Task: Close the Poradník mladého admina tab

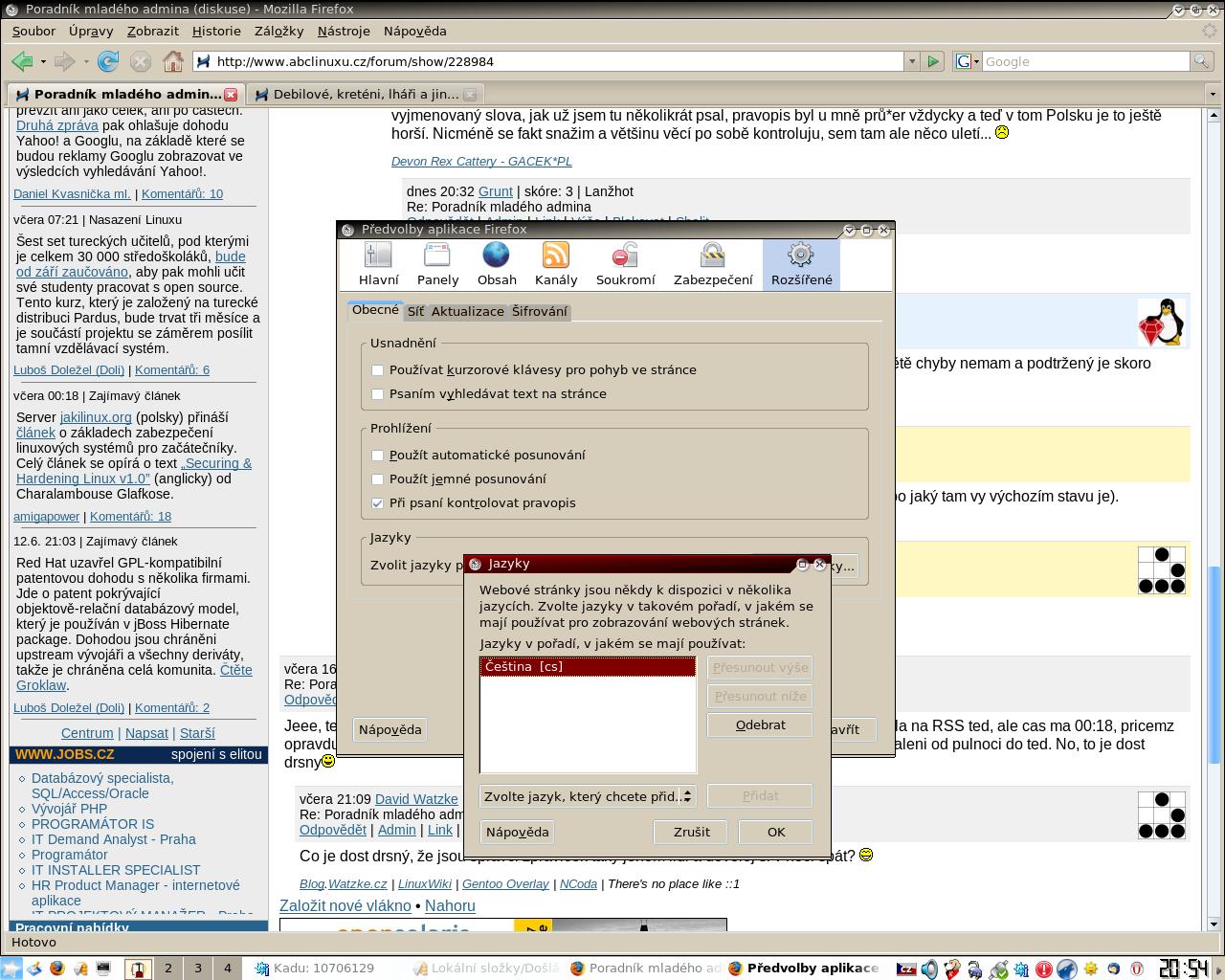Action: tap(231, 94)
